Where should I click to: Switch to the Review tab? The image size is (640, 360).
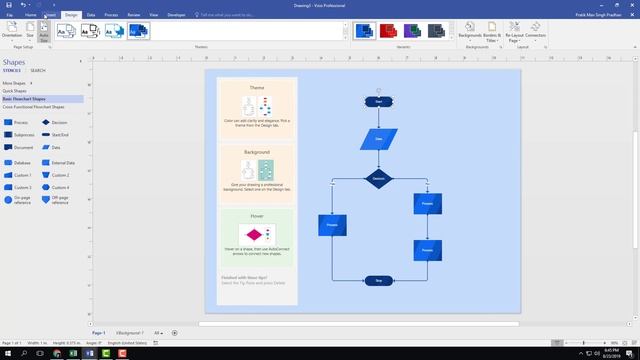pos(133,15)
